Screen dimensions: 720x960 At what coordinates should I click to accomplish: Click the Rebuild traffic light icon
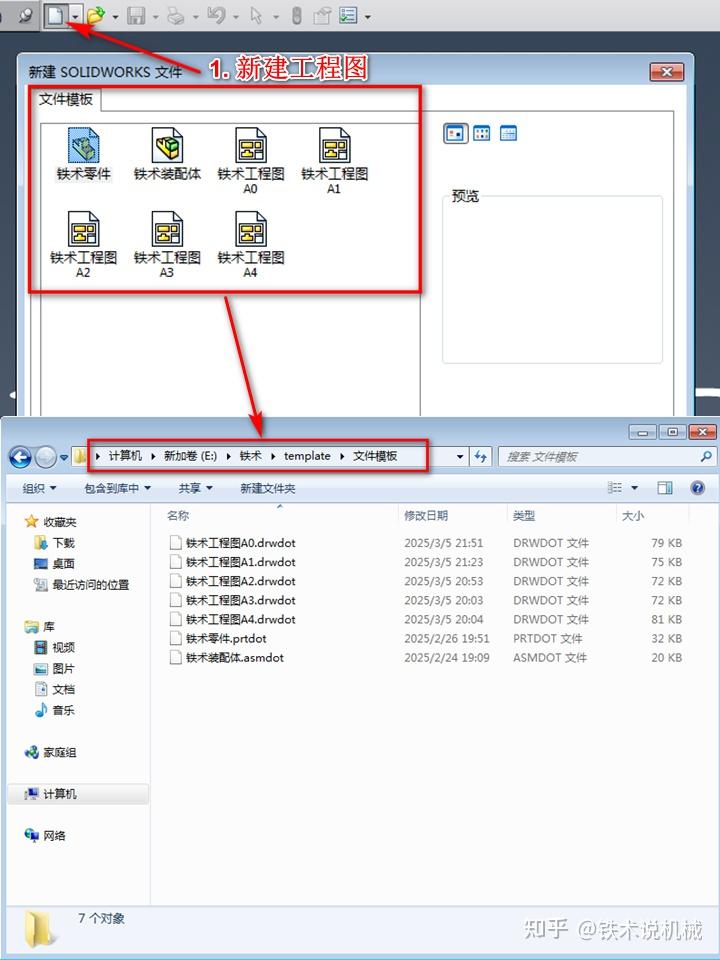tap(296, 15)
